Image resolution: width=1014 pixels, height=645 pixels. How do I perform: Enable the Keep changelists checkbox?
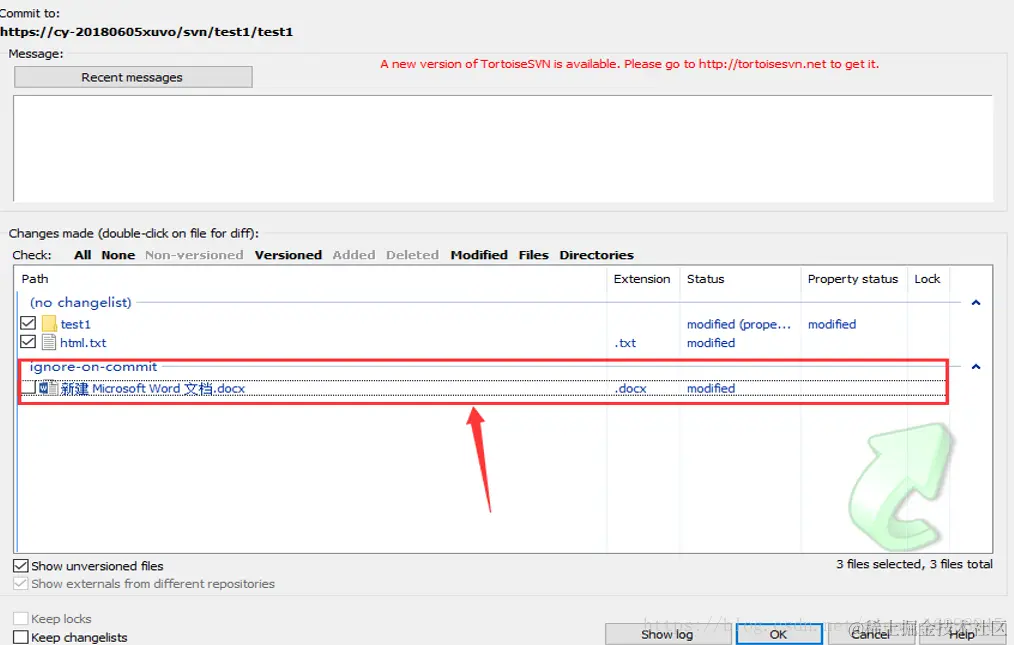click(x=21, y=637)
